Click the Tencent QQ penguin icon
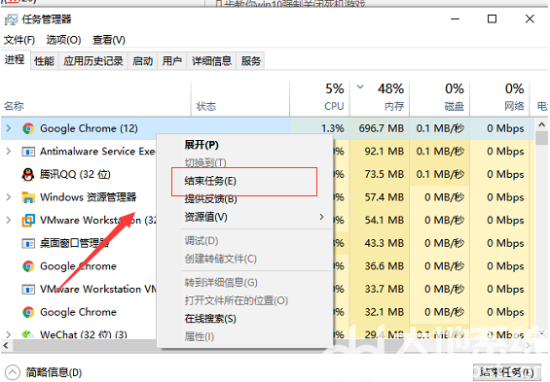This screenshot has width=550, height=382. [28, 174]
